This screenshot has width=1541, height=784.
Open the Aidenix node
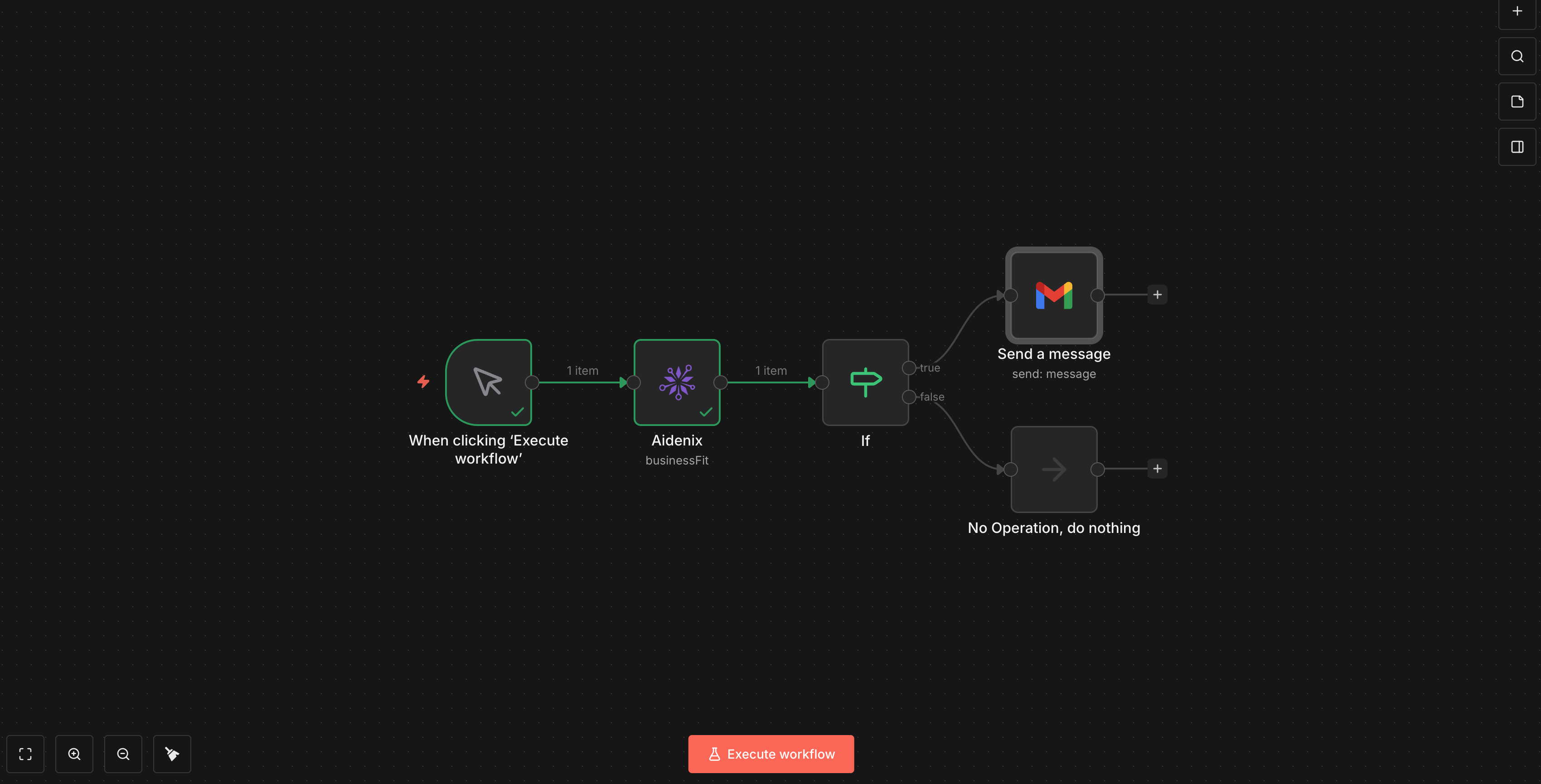tap(677, 382)
